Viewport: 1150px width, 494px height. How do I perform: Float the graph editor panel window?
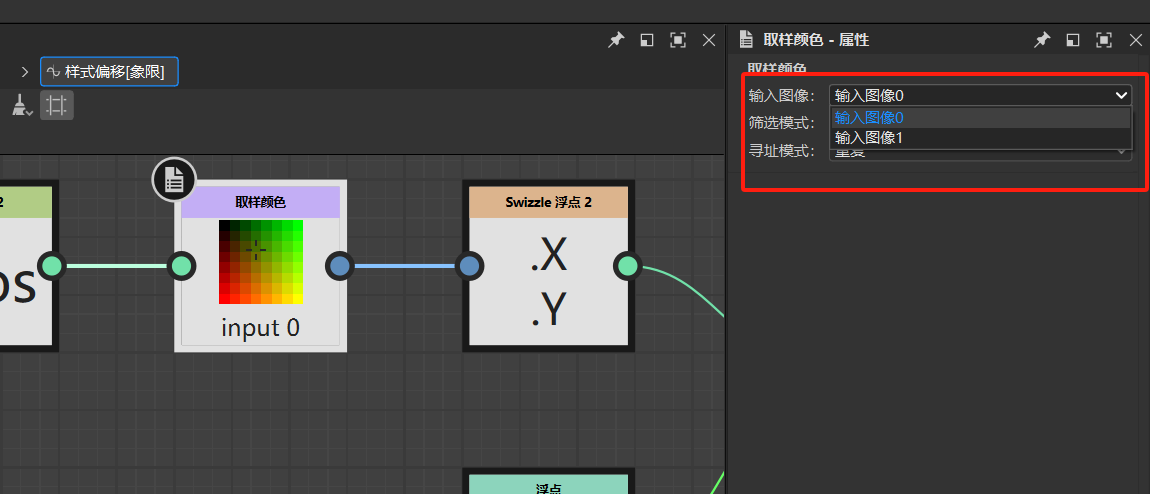tap(647, 40)
